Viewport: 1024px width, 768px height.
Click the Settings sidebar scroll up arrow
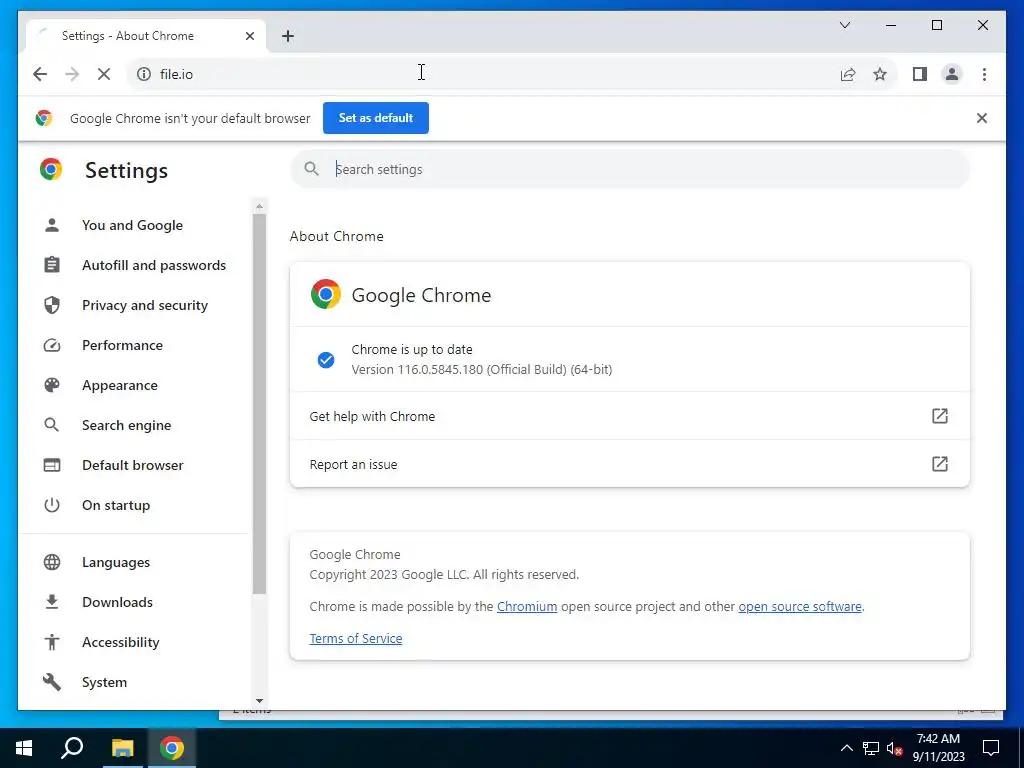(x=259, y=206)
